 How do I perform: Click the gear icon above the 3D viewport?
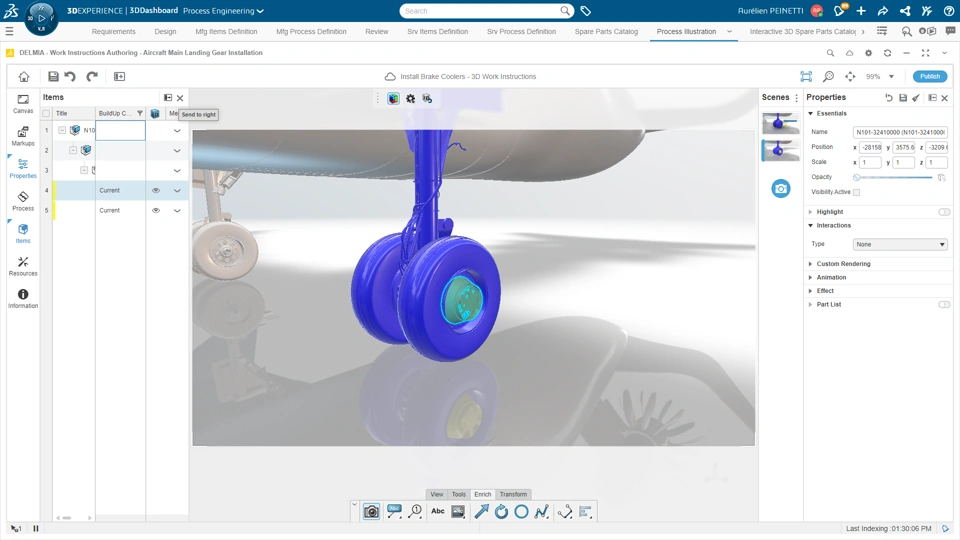(x=410, y=99)
